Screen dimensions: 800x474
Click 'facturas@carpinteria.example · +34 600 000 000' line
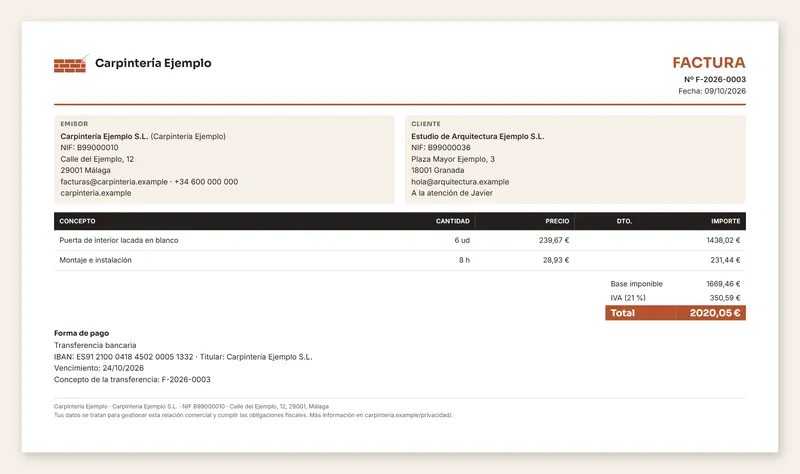[x=149, y=182]
